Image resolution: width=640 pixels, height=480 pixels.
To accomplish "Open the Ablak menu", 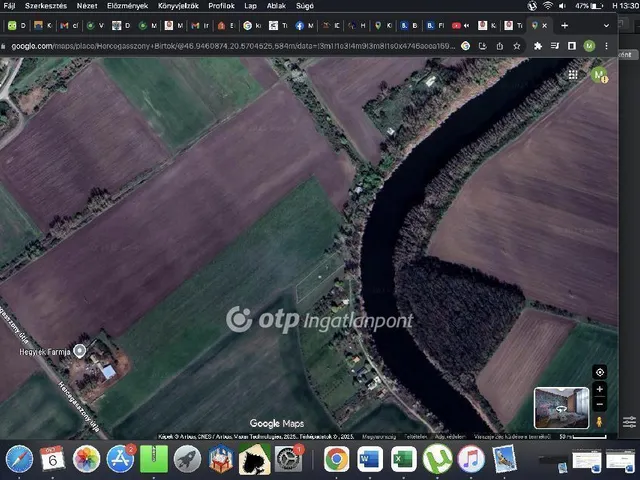I will tap(276, 6).
